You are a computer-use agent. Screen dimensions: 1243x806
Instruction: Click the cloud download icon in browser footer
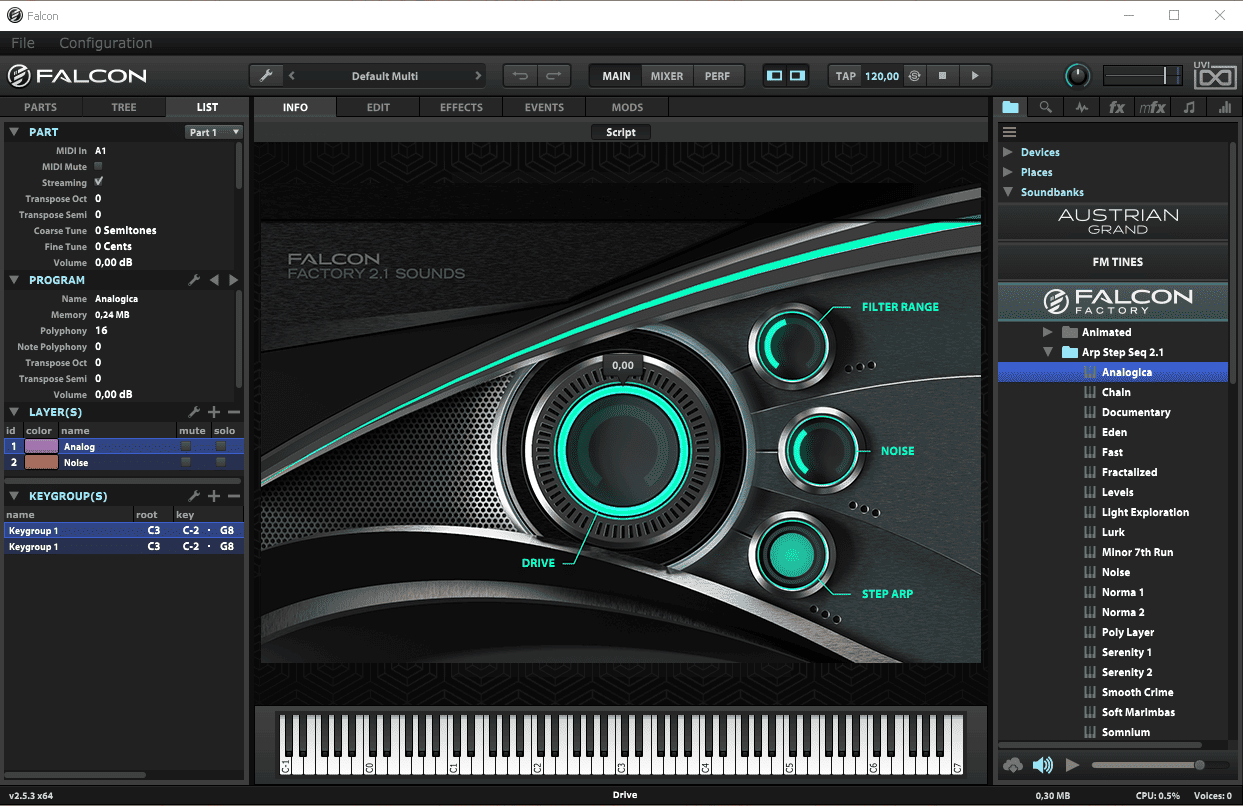coord(1012,765)
